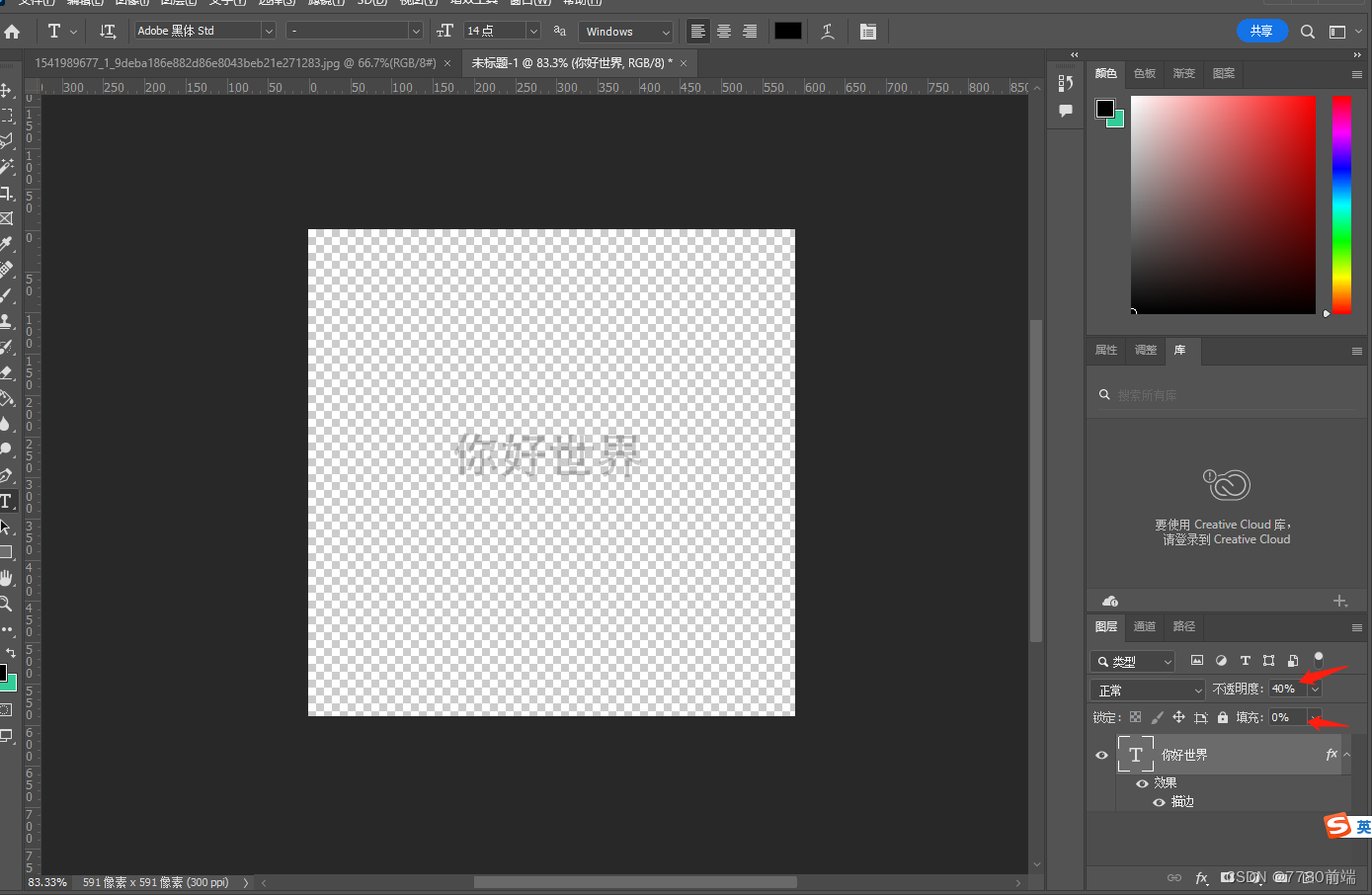Click the 共享 share button

click(x=1261, y=32)
